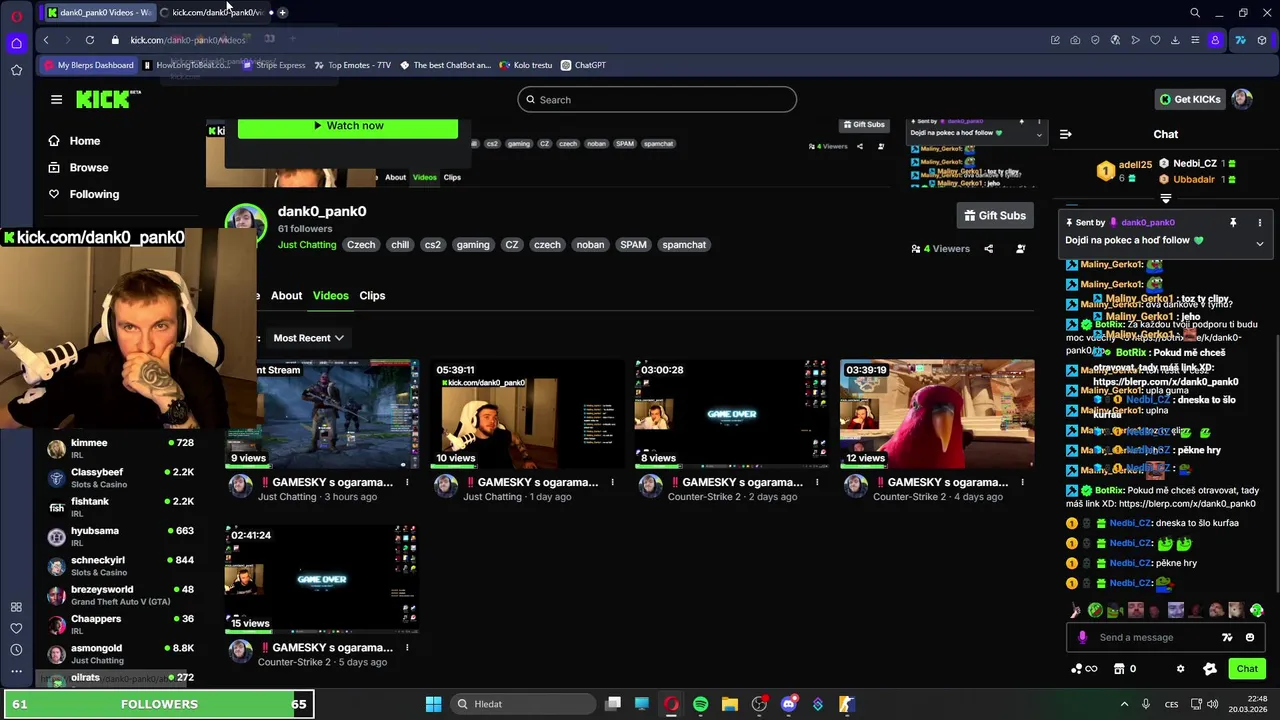The image size is (1280, 720).
Task: Open Opera snapshot camera tool
Action: (1075, 40)
